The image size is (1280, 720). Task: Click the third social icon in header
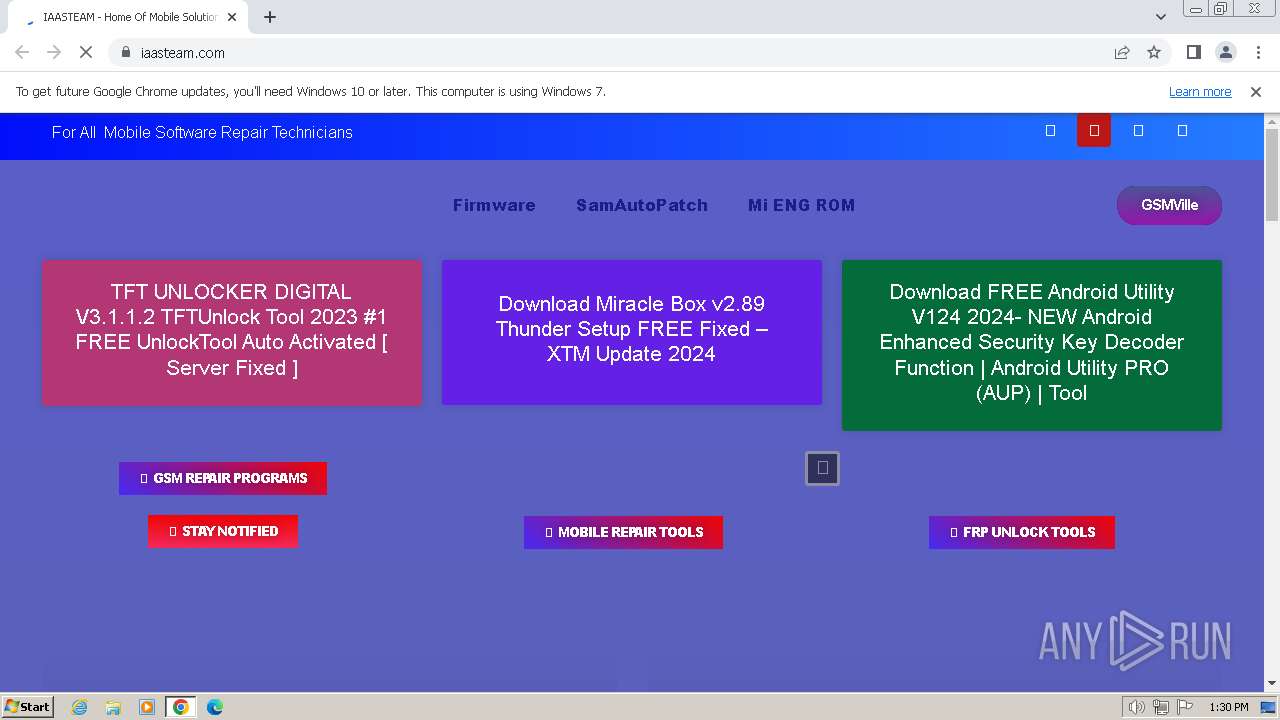pos(1138,130)
